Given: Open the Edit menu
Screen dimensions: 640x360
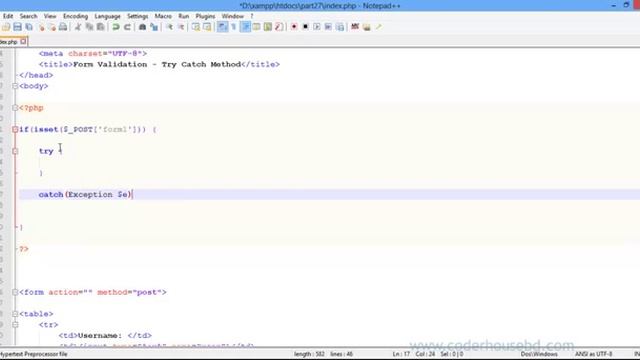Looking at the screenshot, I should [8, 16].
